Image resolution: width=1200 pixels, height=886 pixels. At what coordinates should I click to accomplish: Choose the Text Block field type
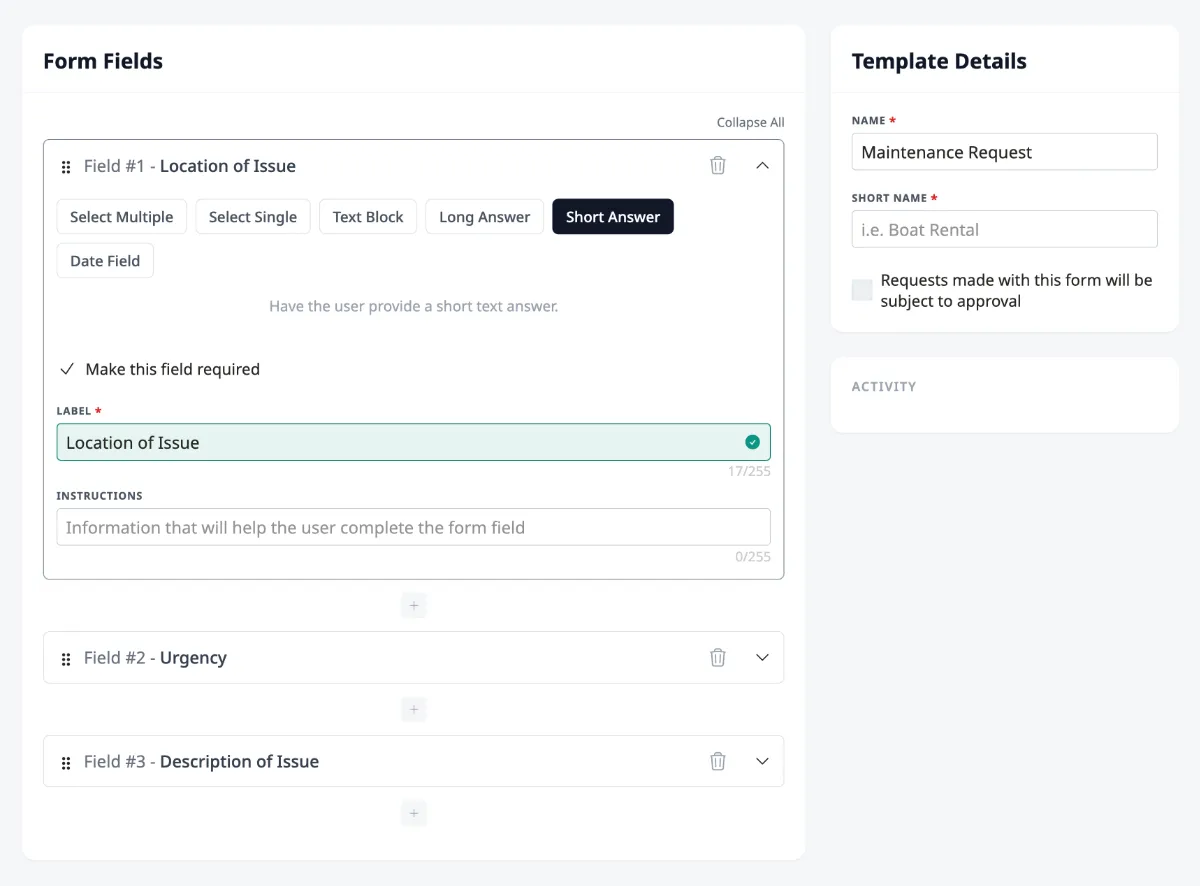pyautogui.click(x=367, y=216)
